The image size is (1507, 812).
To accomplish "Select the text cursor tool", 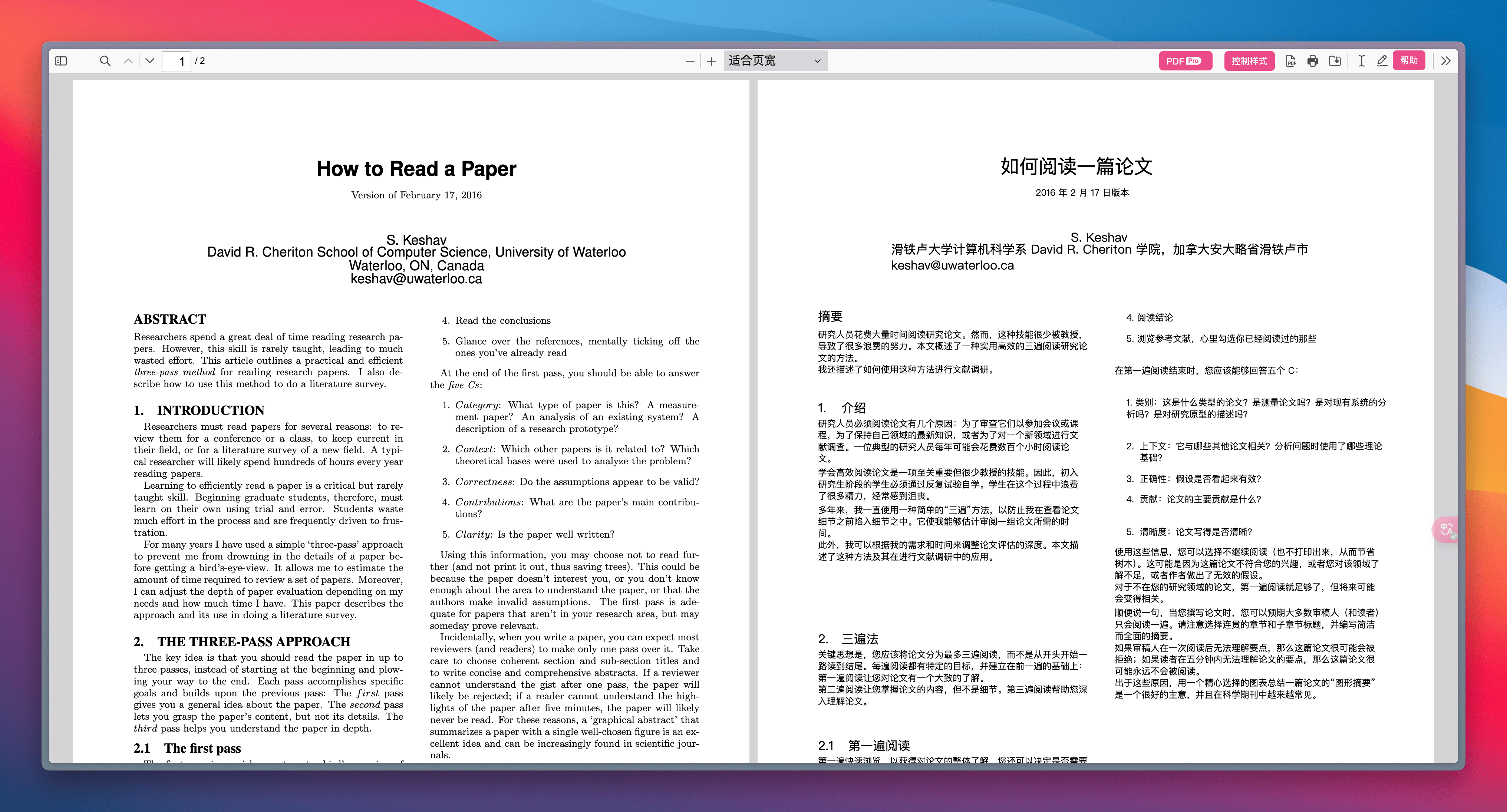I will 1361,61.
